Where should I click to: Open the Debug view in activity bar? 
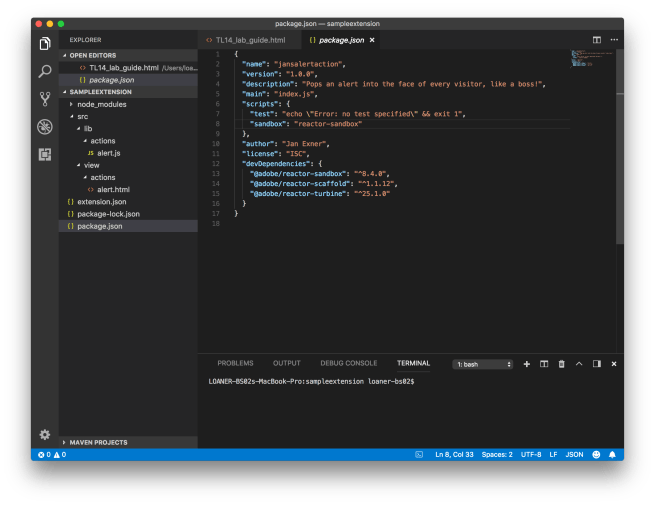45,127
